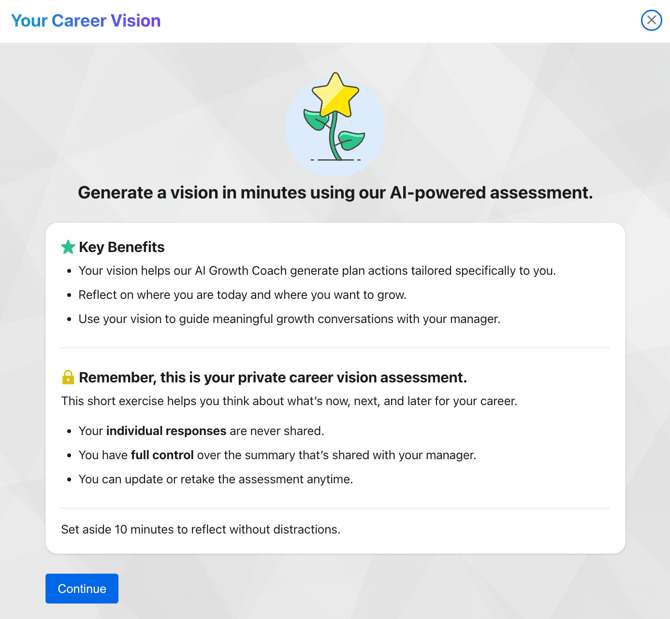The image size is (670, 619).
Task: Click the "Reflect on where you are today" bullet
Action: [242, 295]
